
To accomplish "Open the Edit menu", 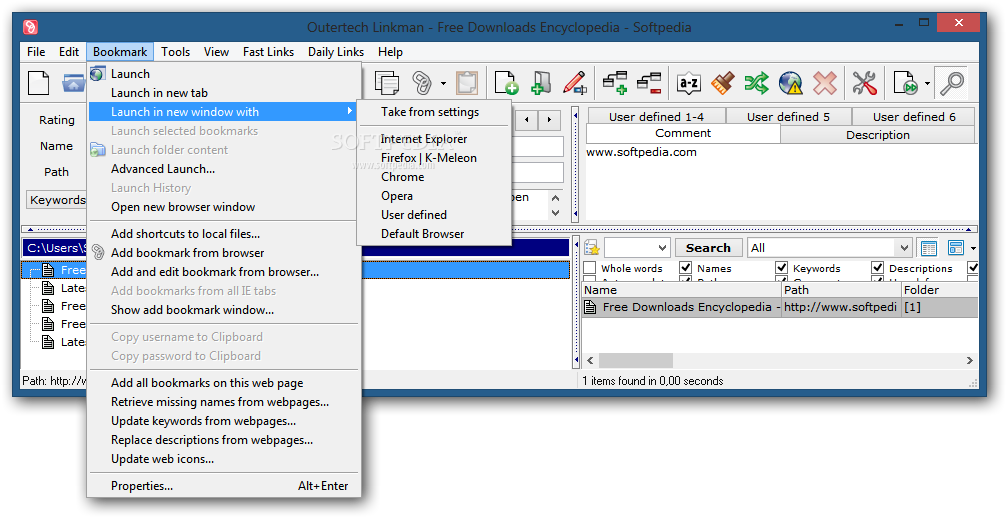I will (69, 52).
